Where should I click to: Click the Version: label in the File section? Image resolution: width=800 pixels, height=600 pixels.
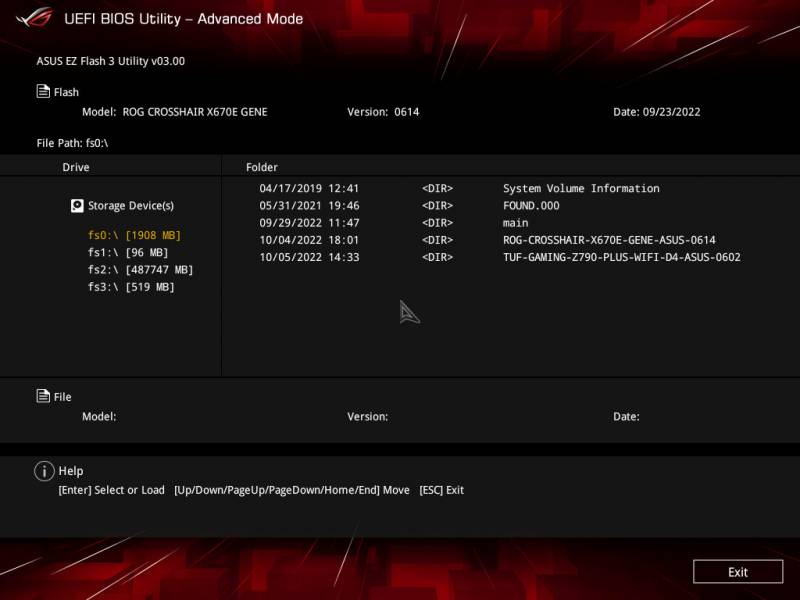point(367,417)
